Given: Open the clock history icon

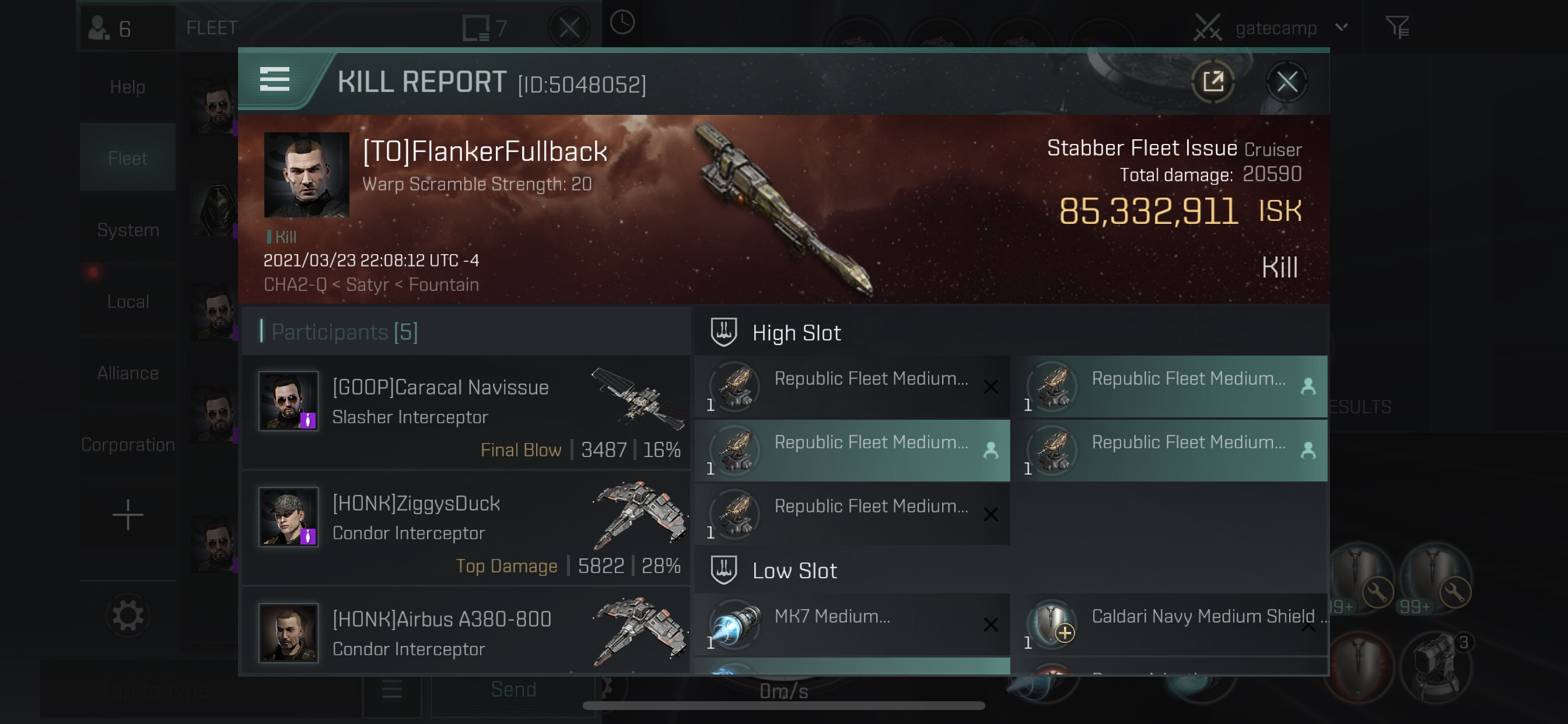Looking at the screenshot, I should pyautogui.click(x=622, y=23).
